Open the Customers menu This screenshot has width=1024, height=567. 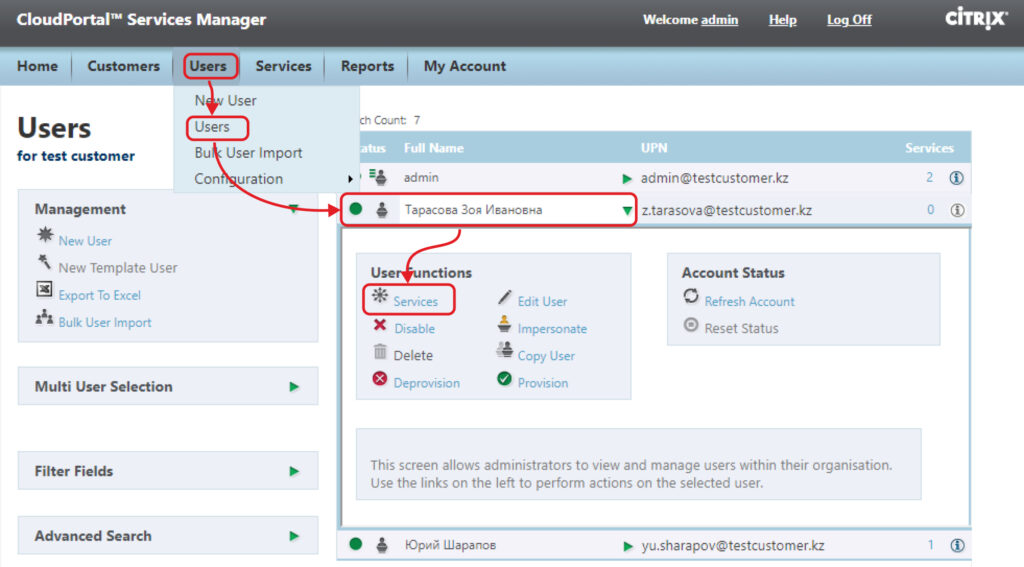point(123,66)
